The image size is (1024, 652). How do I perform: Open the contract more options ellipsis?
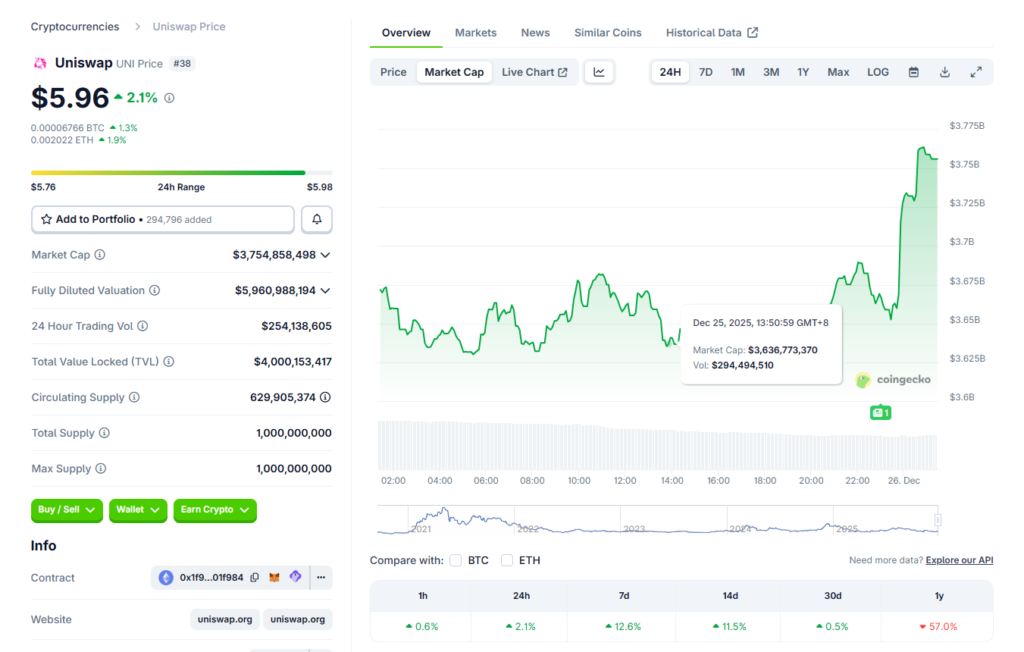[321, 578]
